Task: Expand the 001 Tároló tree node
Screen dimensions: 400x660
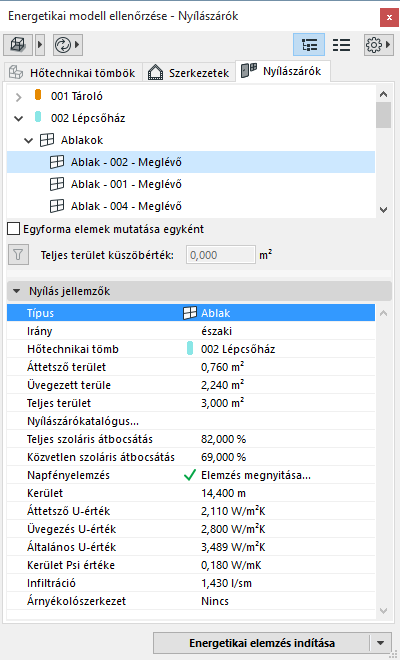Action: click(18, 97)
